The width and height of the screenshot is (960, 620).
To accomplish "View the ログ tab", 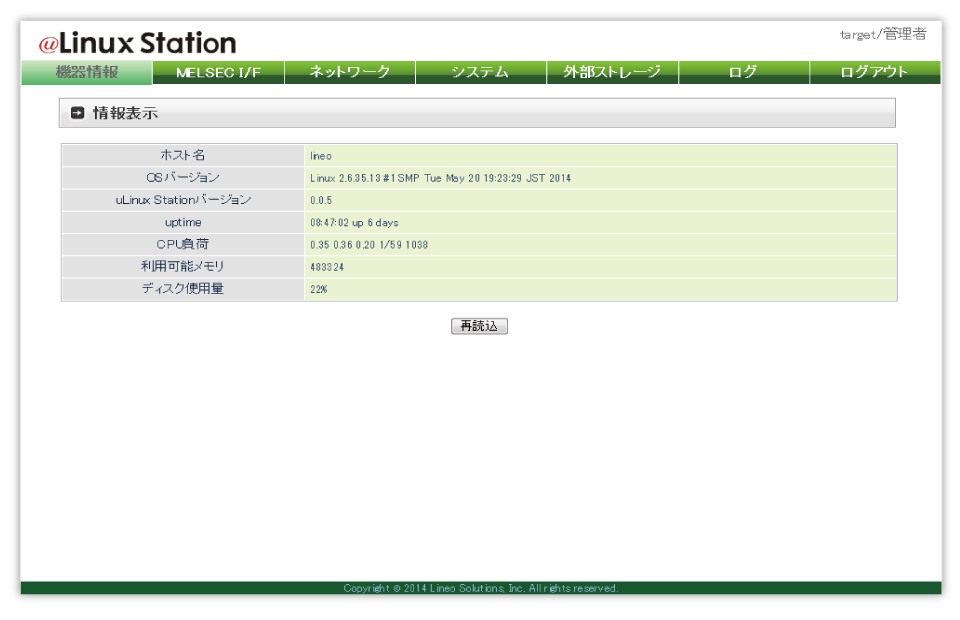I will (743, 72).
